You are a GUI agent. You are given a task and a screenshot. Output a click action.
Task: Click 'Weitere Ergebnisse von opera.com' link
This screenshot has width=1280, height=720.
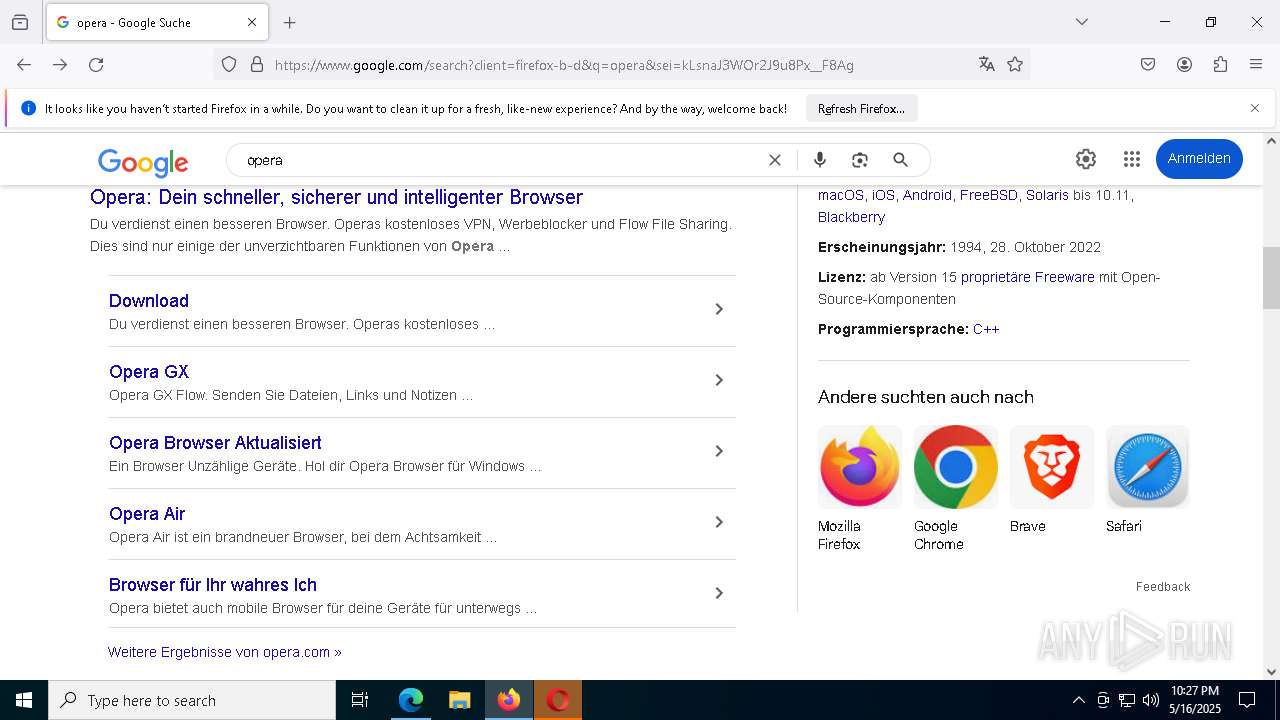(225, 652)
